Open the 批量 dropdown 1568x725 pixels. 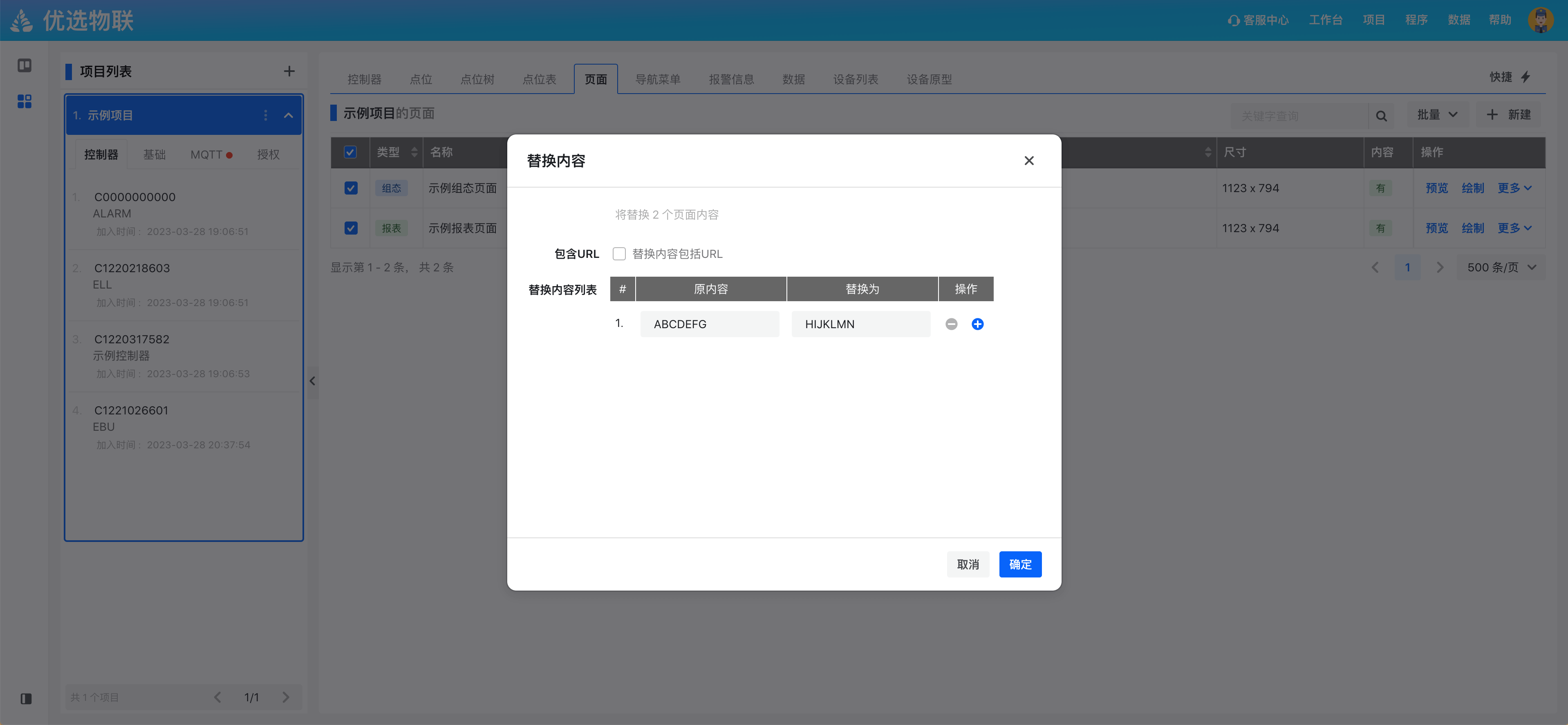click(1437, 115)
